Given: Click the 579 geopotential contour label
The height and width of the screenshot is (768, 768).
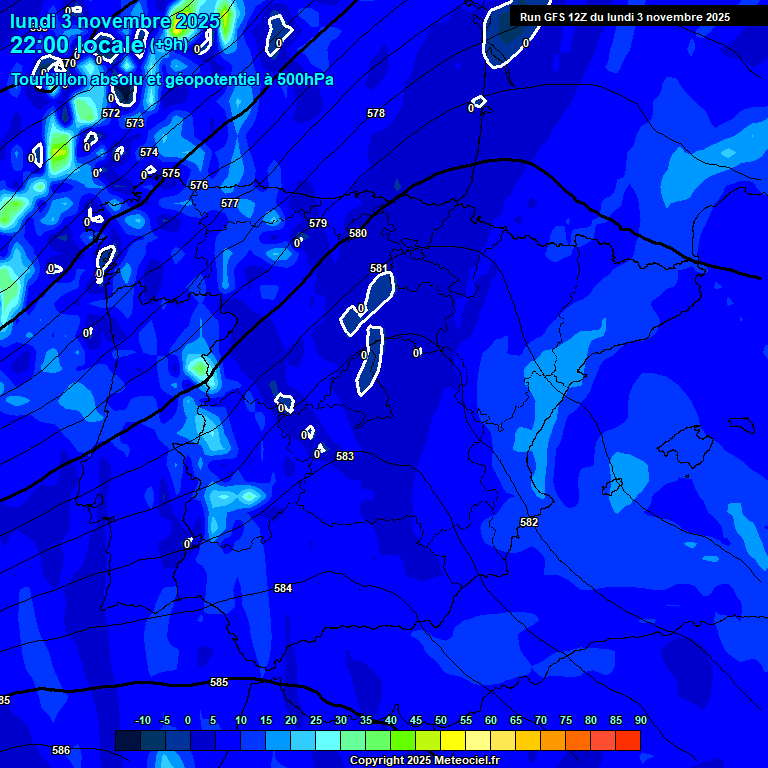Looking at the screenshot, I should pyautogui.click(x=318, y=223).
